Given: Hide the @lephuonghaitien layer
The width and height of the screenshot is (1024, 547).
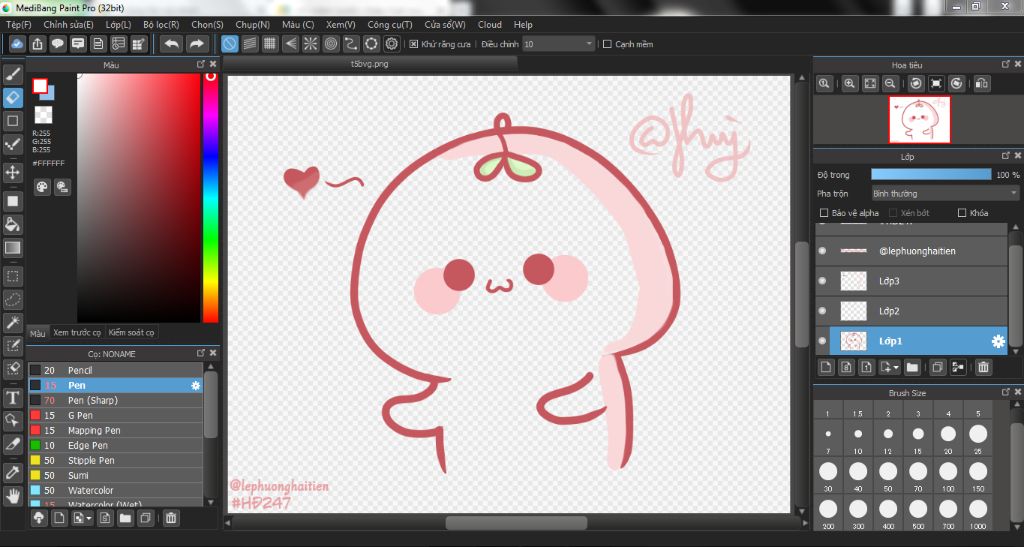Looking at the screenshot, I should coord(822,251).
